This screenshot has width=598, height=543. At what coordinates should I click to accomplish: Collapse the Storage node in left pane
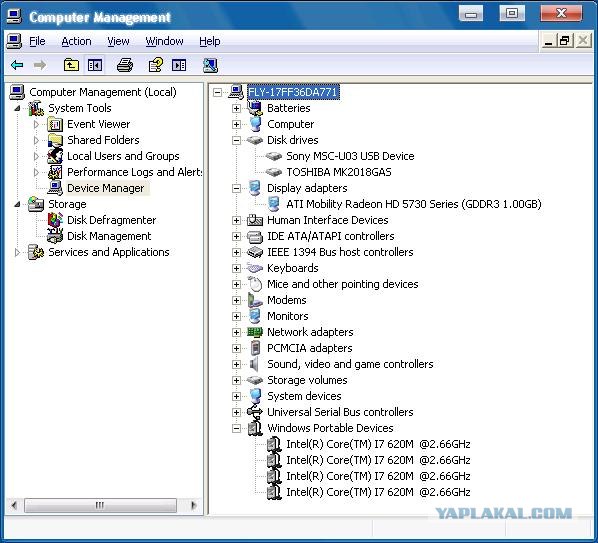(x=17, y=205)
